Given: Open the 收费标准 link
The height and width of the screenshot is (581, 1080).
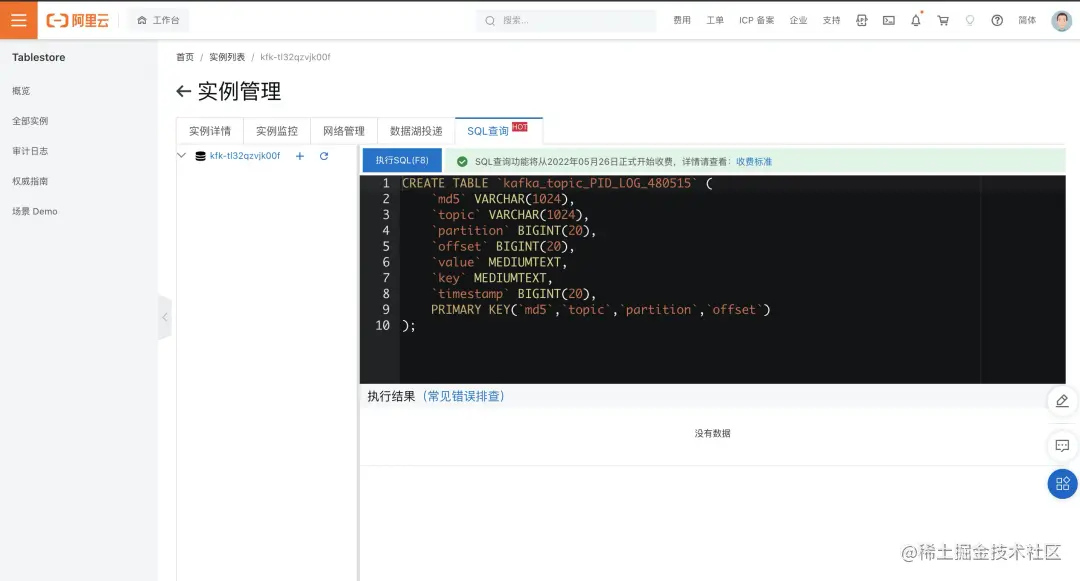Looking at the screenshot, I should coord(754,162).
